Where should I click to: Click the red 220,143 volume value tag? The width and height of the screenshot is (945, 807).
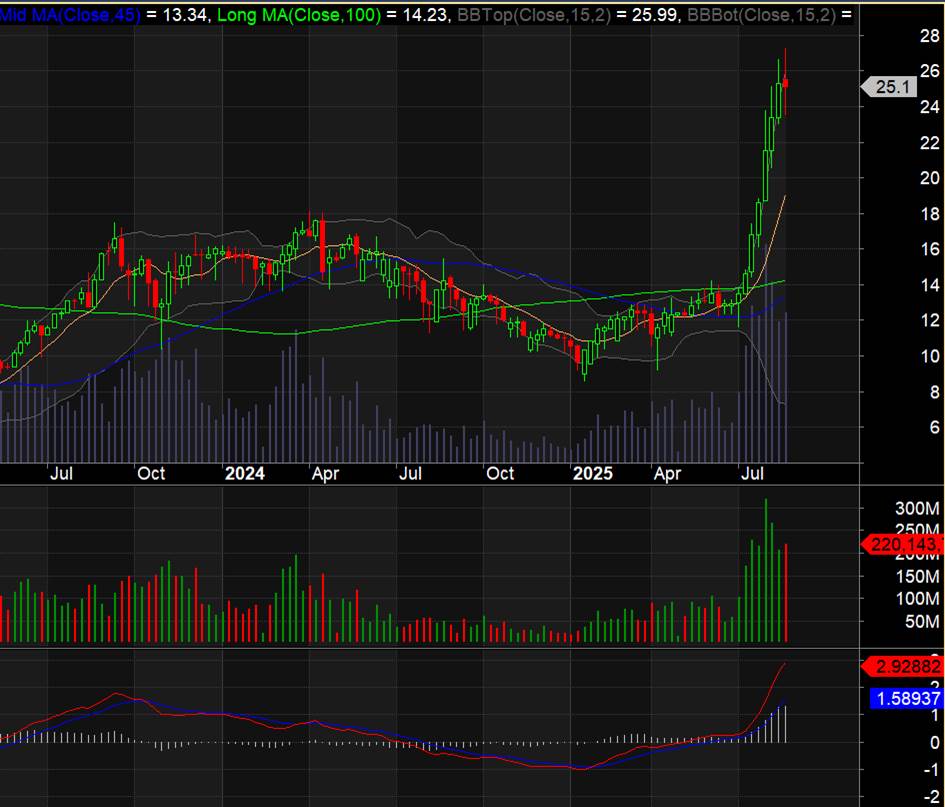click(x=903, y=545)
